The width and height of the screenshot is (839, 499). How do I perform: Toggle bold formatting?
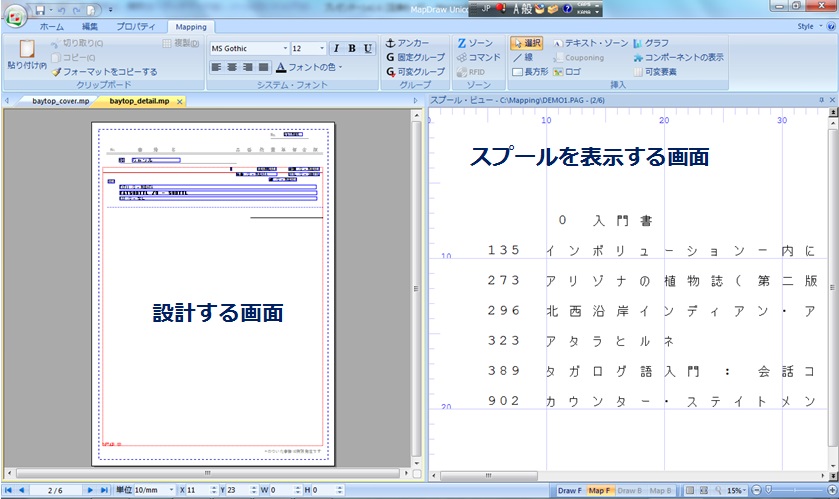[352, 48]
